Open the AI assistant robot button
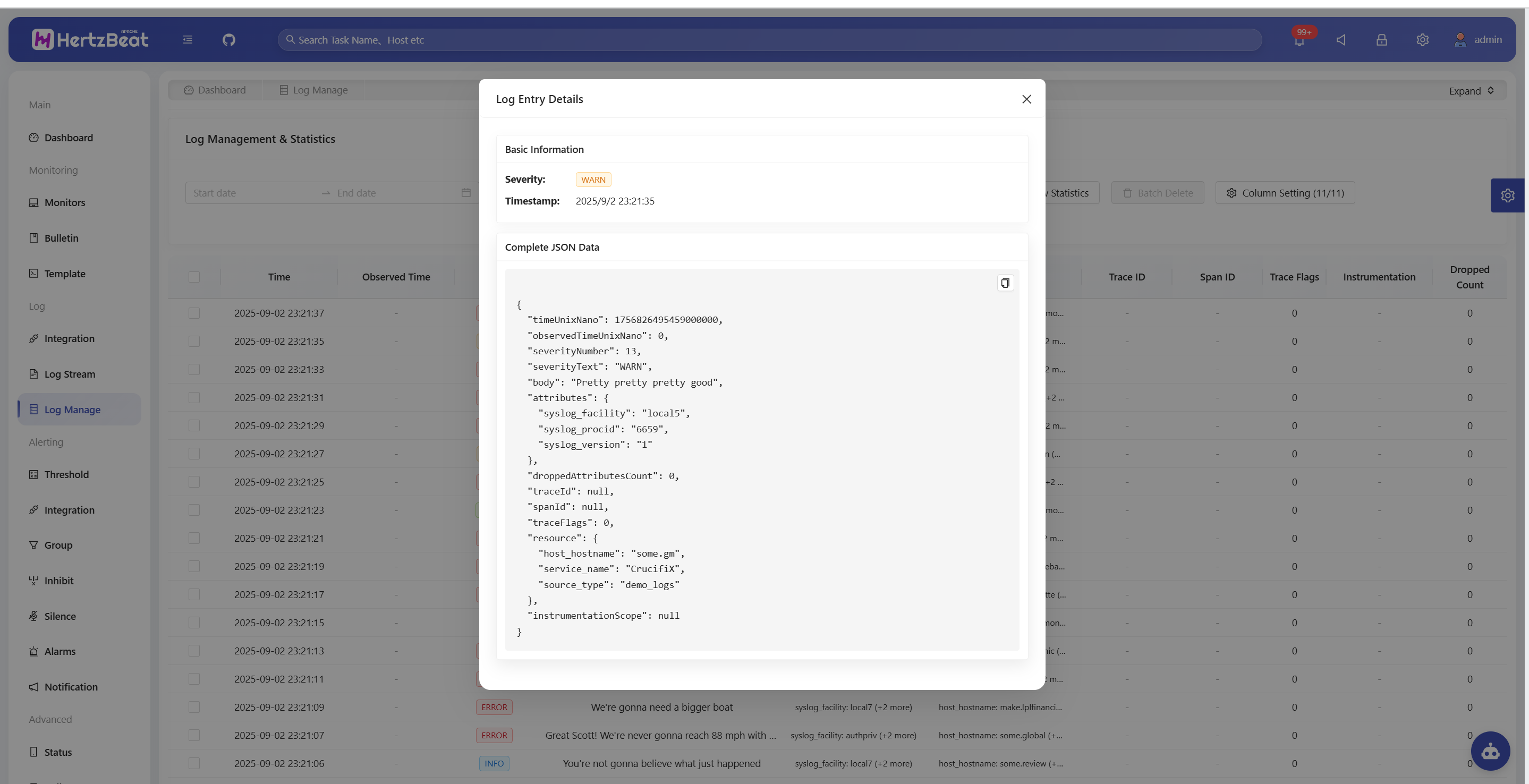1529x784 pixels. click(x=1490, y=751)
